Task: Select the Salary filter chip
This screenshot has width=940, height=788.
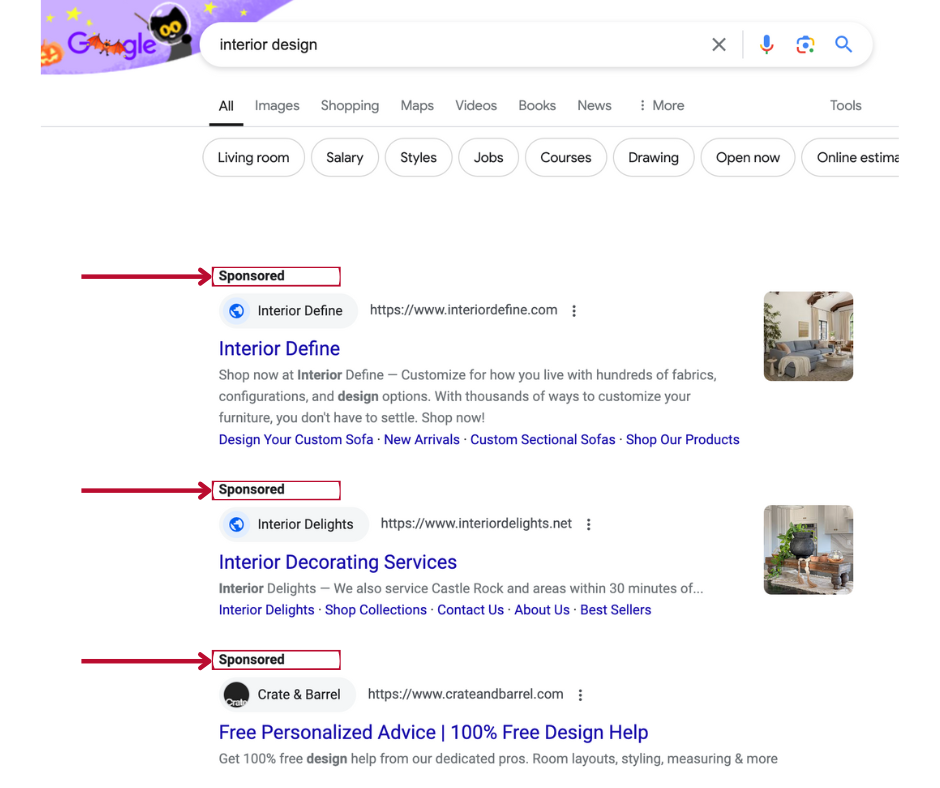Action: click(x=345, y=158)
